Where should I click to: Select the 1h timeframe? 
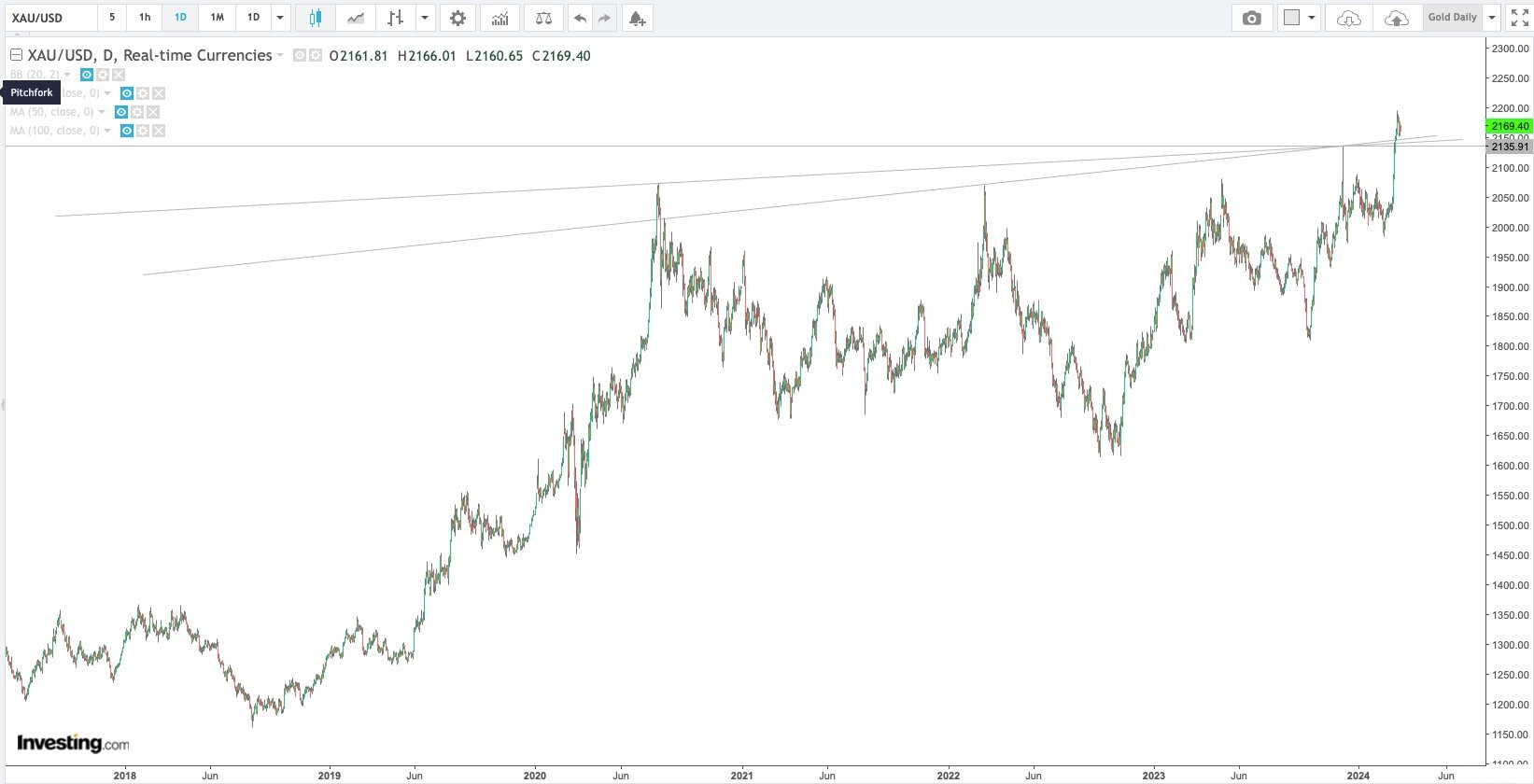pyautogui.click(x=145, y=18)
